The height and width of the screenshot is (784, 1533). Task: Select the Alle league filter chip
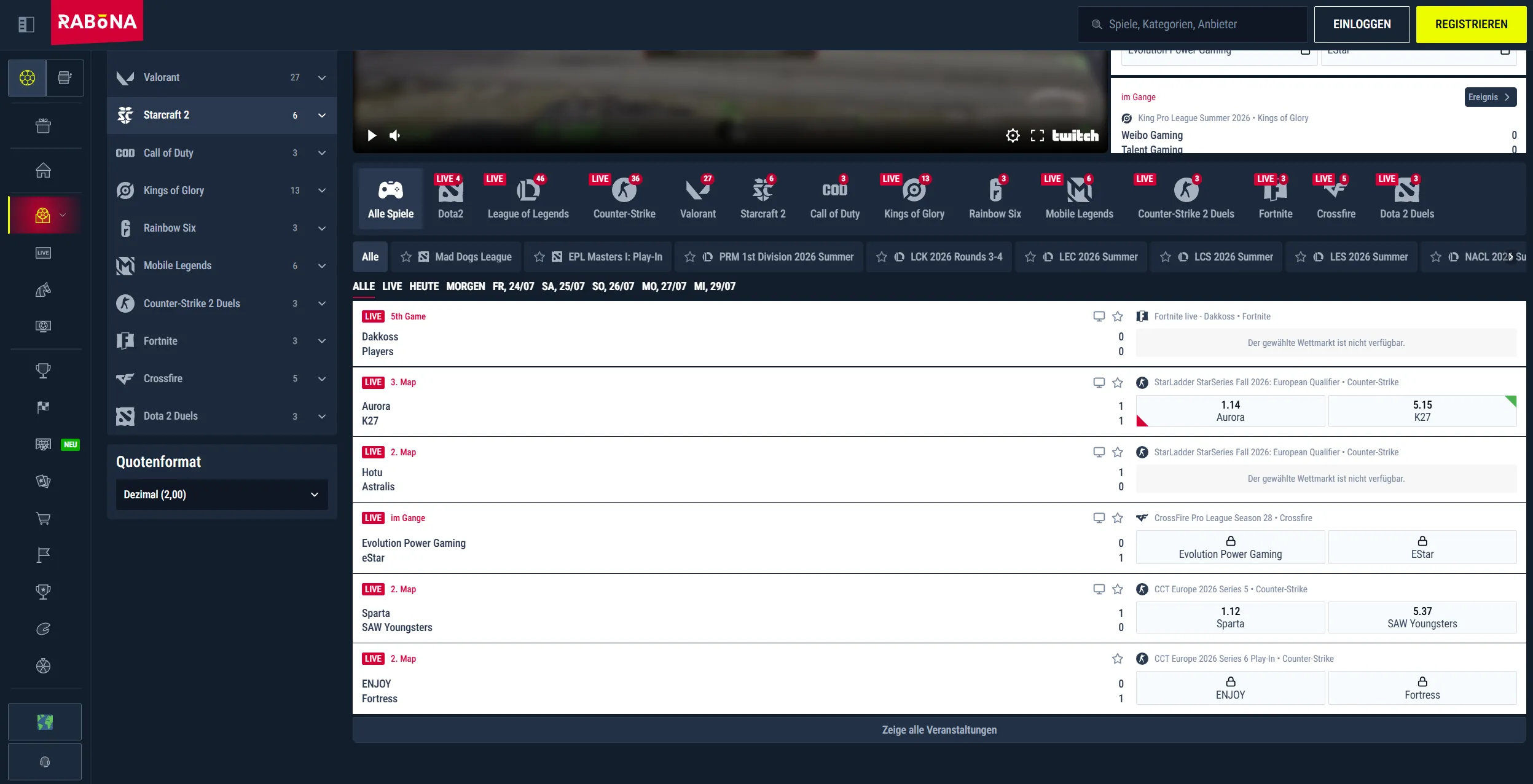[370, 257]
